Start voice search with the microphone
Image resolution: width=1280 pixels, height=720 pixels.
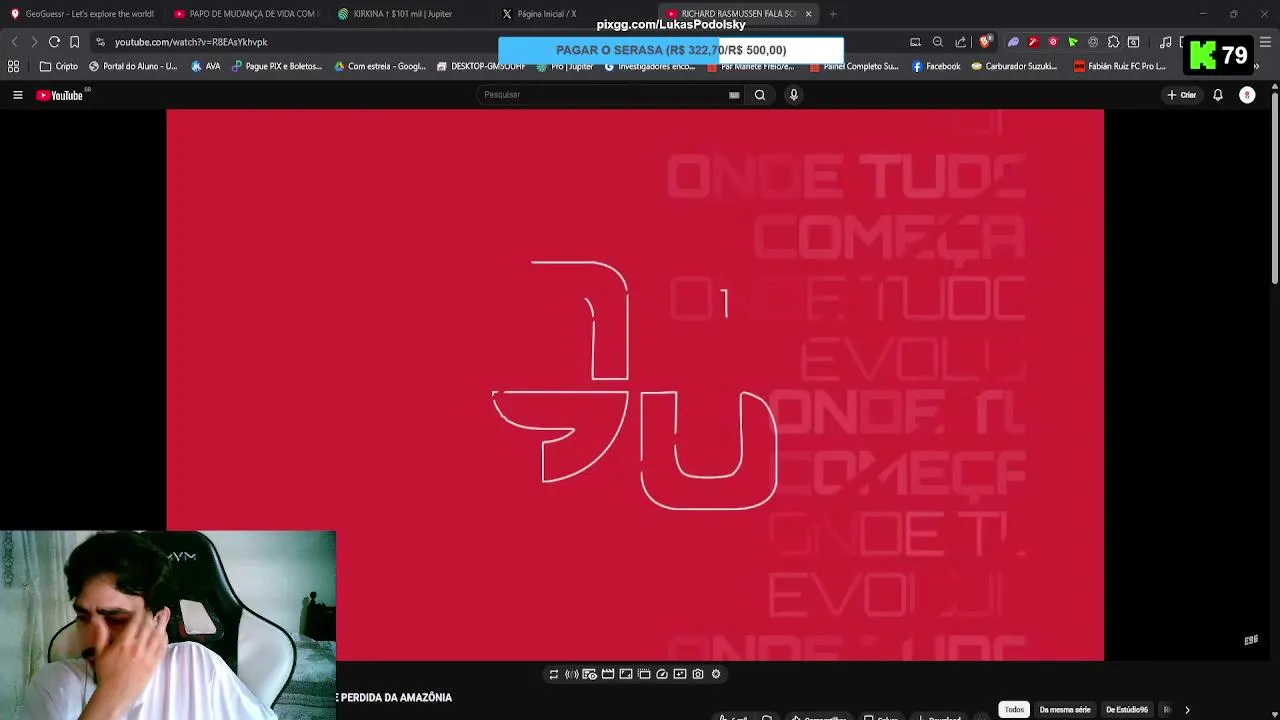tap(794, 95)
